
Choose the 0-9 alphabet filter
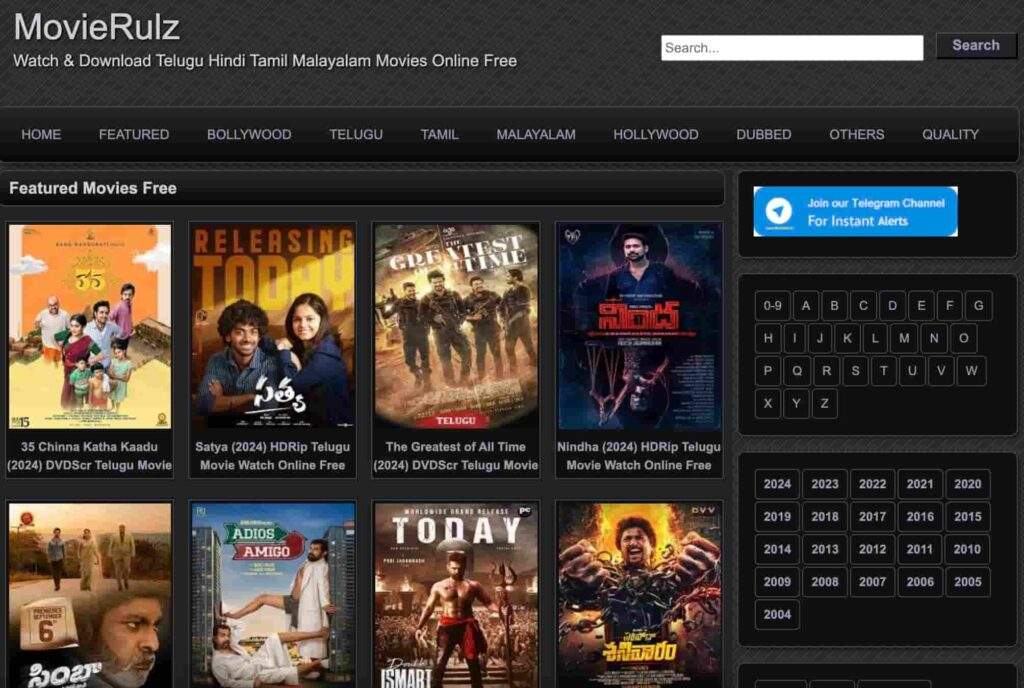[772, 306]
